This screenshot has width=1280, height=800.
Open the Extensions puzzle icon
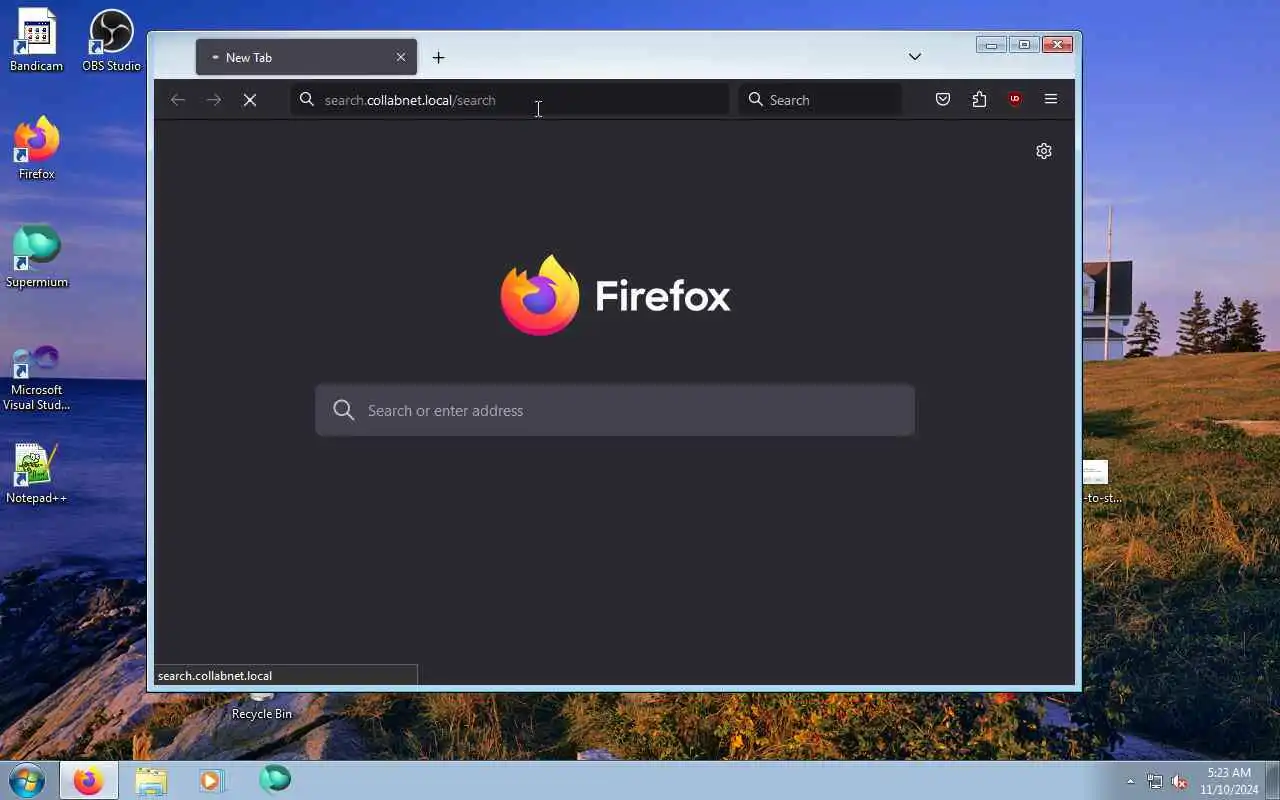979,99
